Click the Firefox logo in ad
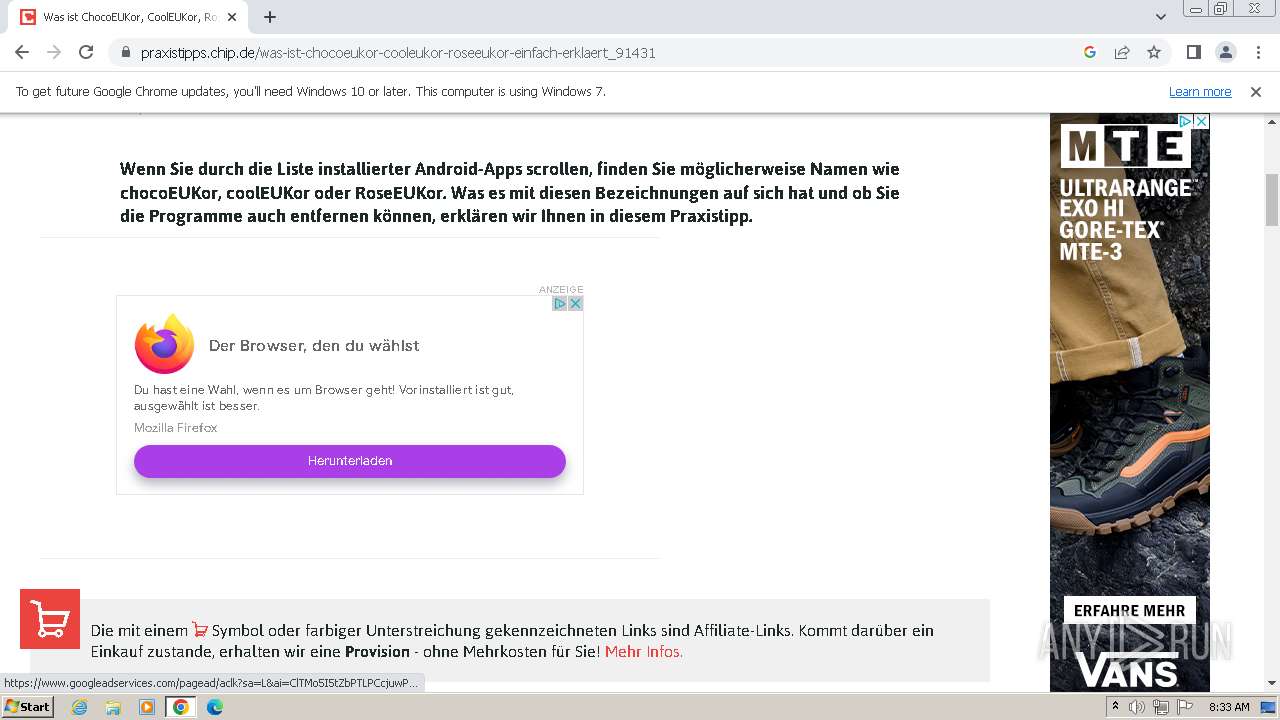The width and height of the screenshot is (1280, 720). click(164, 344)
